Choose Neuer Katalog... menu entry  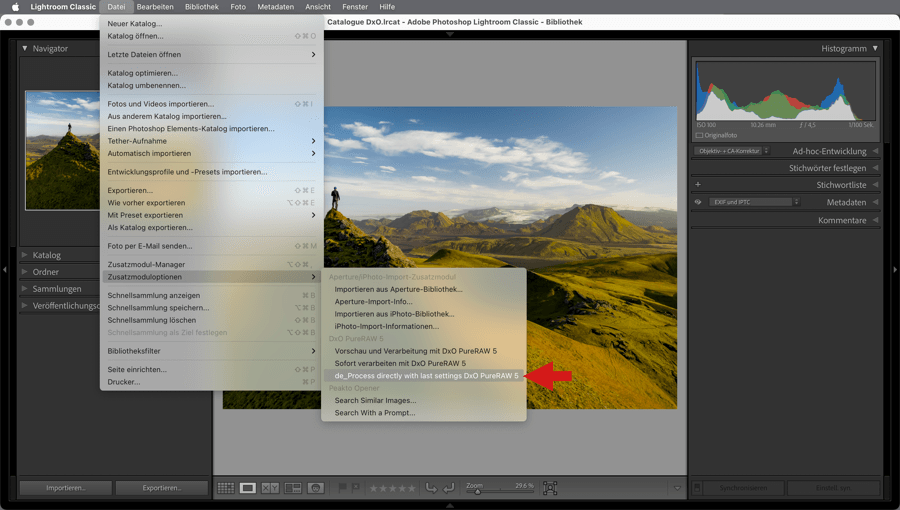(x=211, y=24)
